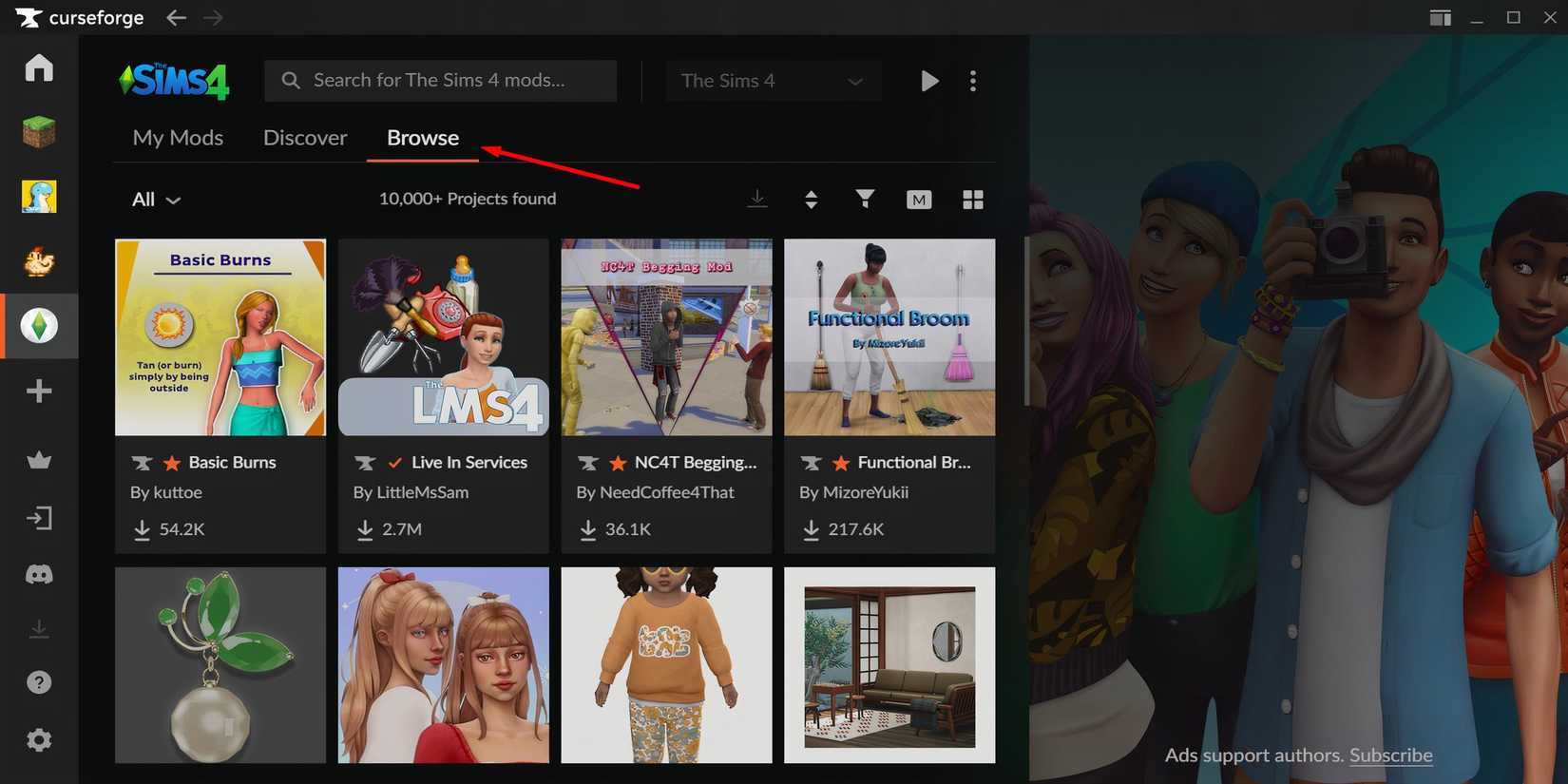The width and height of the screenshot is (1568, 784).
Task: Open The Sims 4 game icon in sidebar
Action: click(39, 326)
